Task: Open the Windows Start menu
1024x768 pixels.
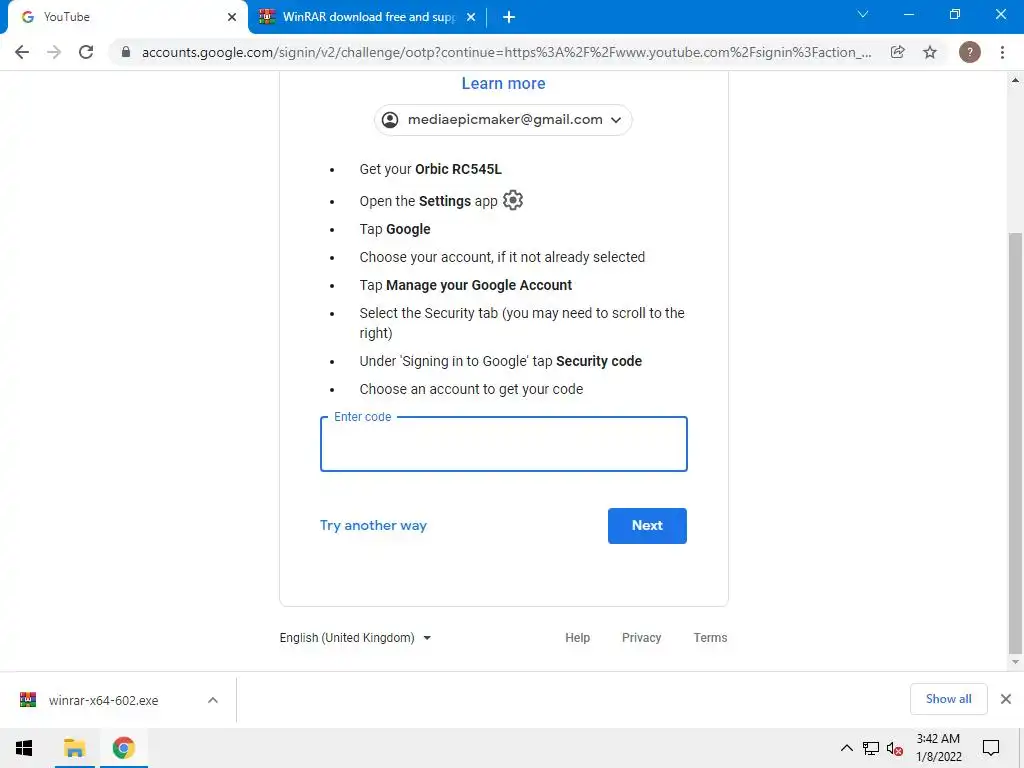Action: [x=24, y=748]
